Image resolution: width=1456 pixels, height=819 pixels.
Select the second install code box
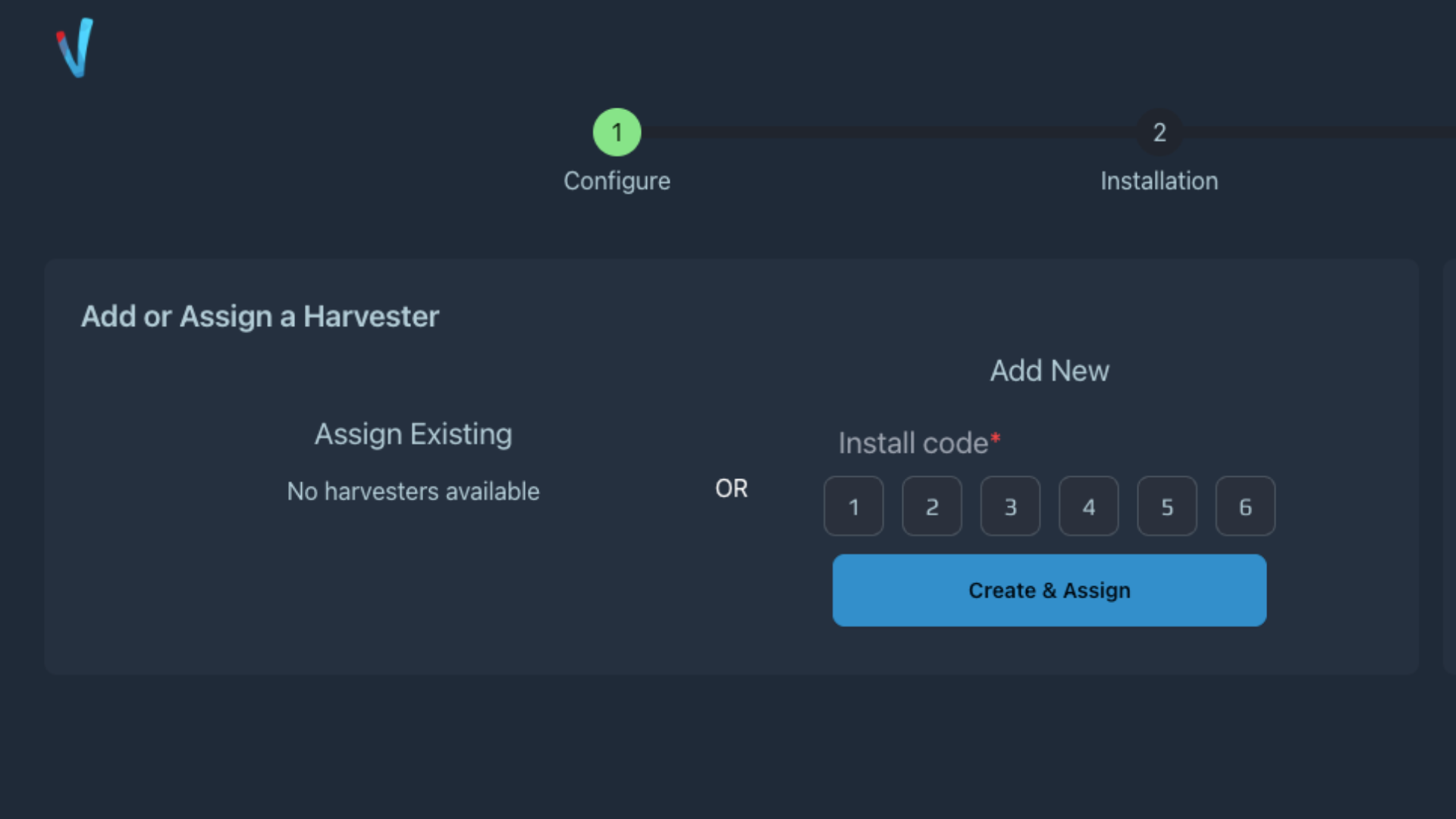(x=932, y=506)
